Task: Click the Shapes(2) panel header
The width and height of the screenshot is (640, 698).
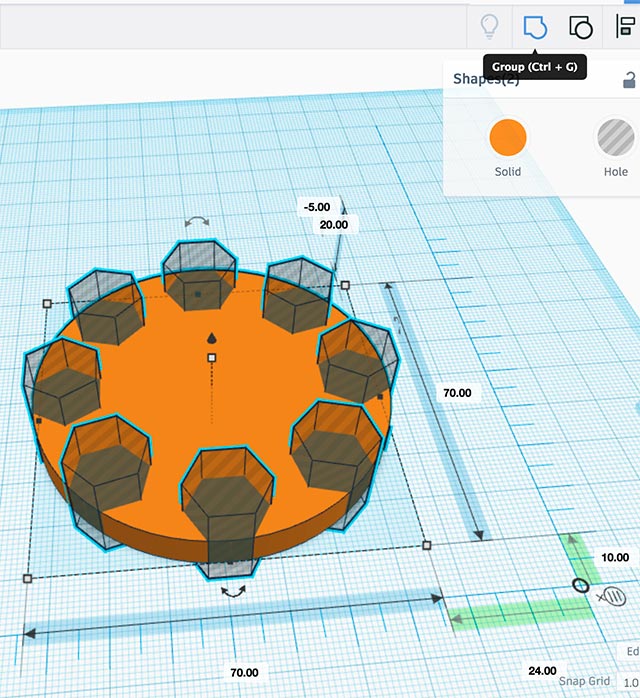Action: point(486,80)
